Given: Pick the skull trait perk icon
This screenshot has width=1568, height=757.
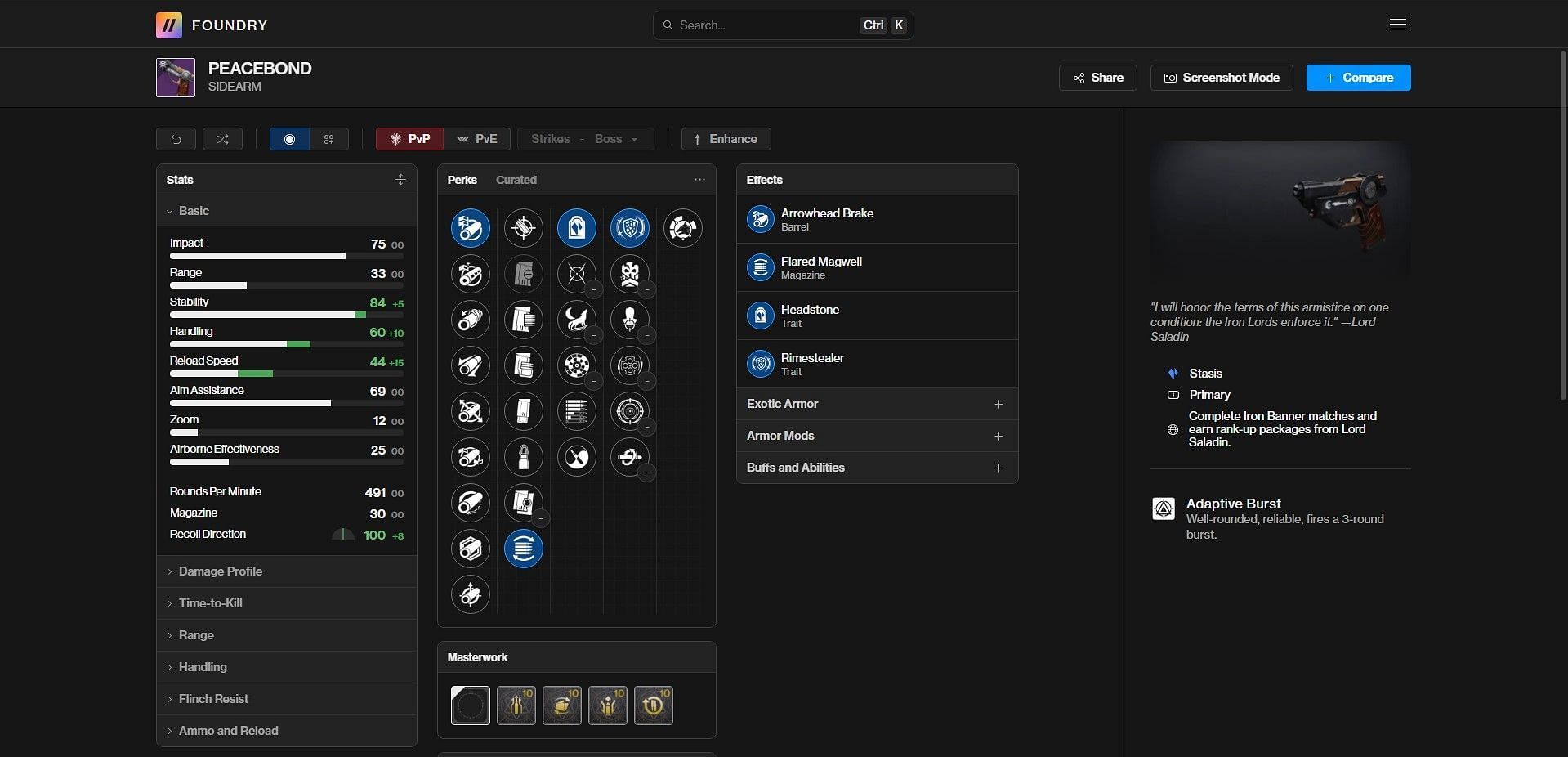Looking at the screenshot, I should [x=630, y=274].
